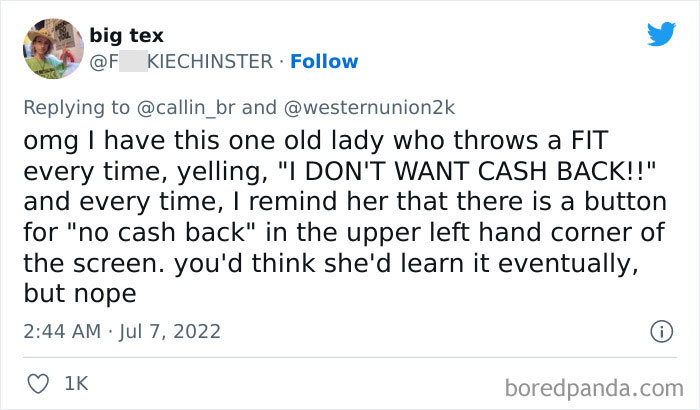Click the 1K likes count
The width and height of the screenshot is (700, 410).
(76, 382)
